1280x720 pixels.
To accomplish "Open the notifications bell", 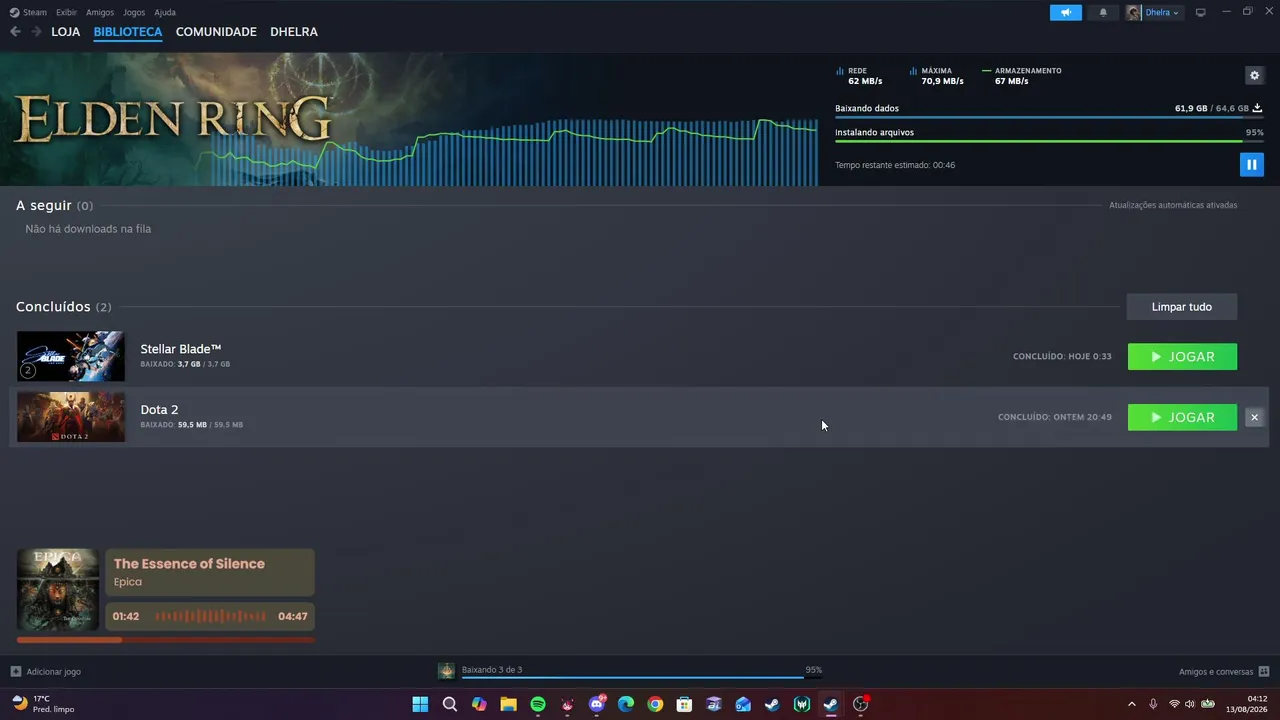I will click(1103, 12).
